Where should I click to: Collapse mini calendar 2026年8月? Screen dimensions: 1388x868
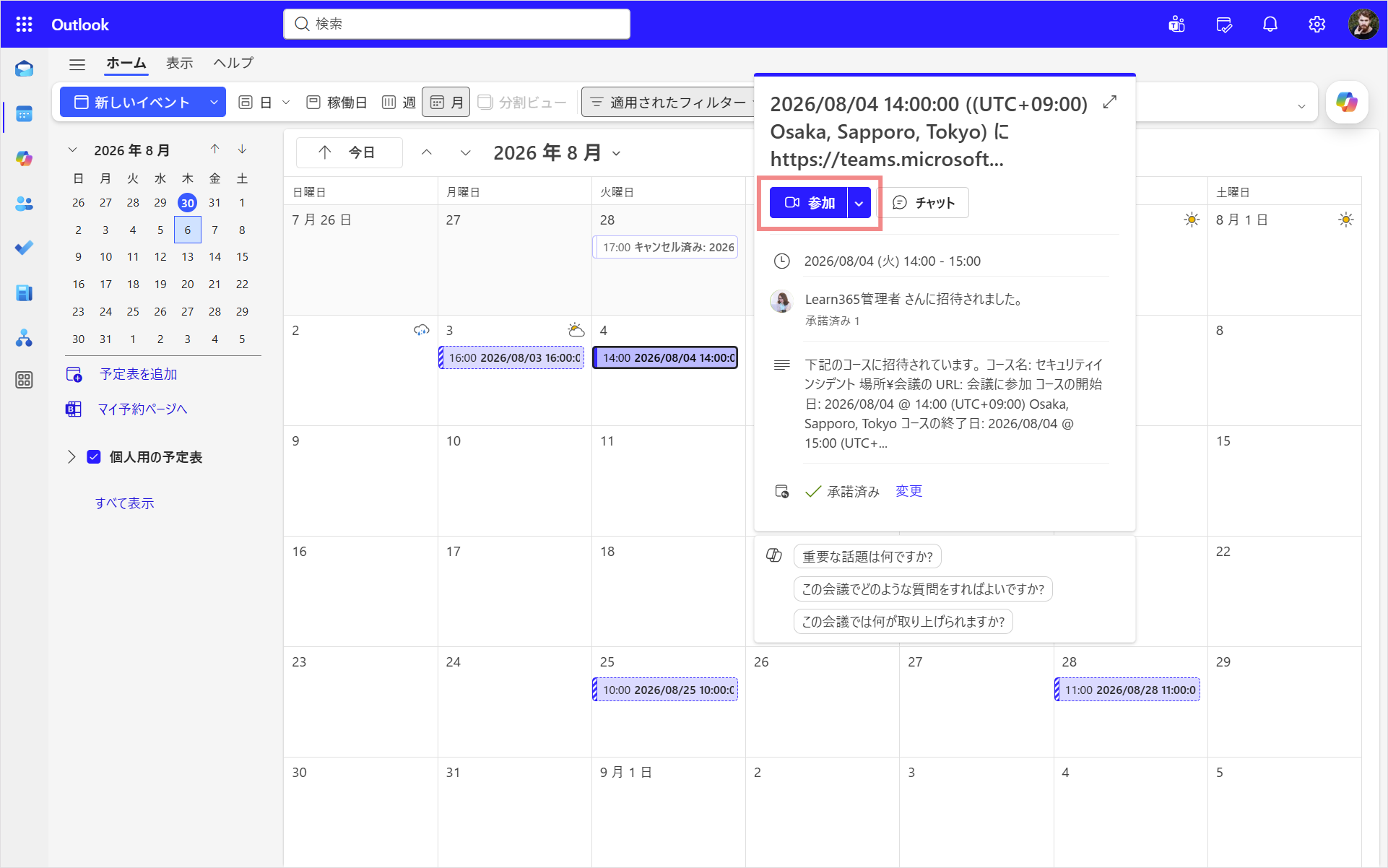pyautogui.click(x=72, y=150)
